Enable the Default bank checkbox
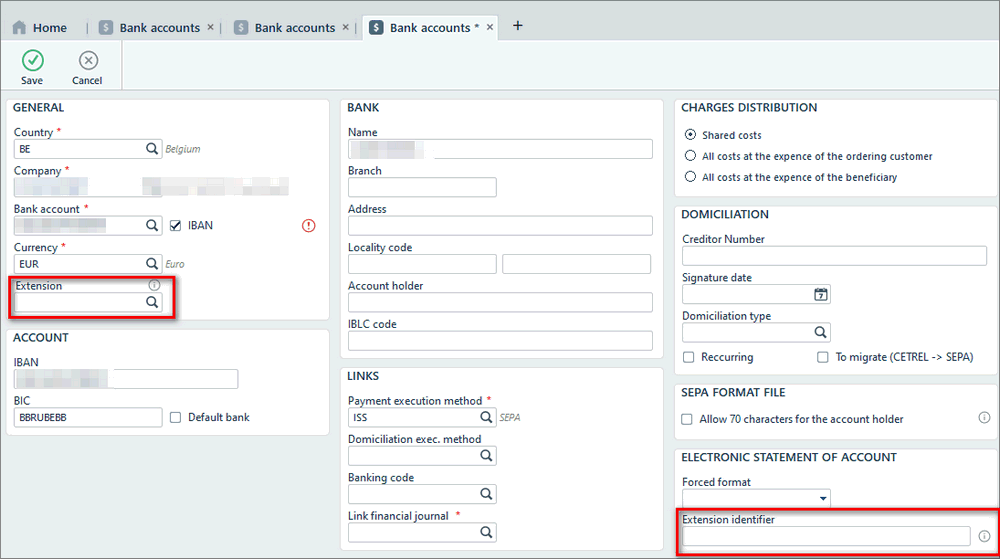This screenshot has width=1000, height=559. click(176, 417)
